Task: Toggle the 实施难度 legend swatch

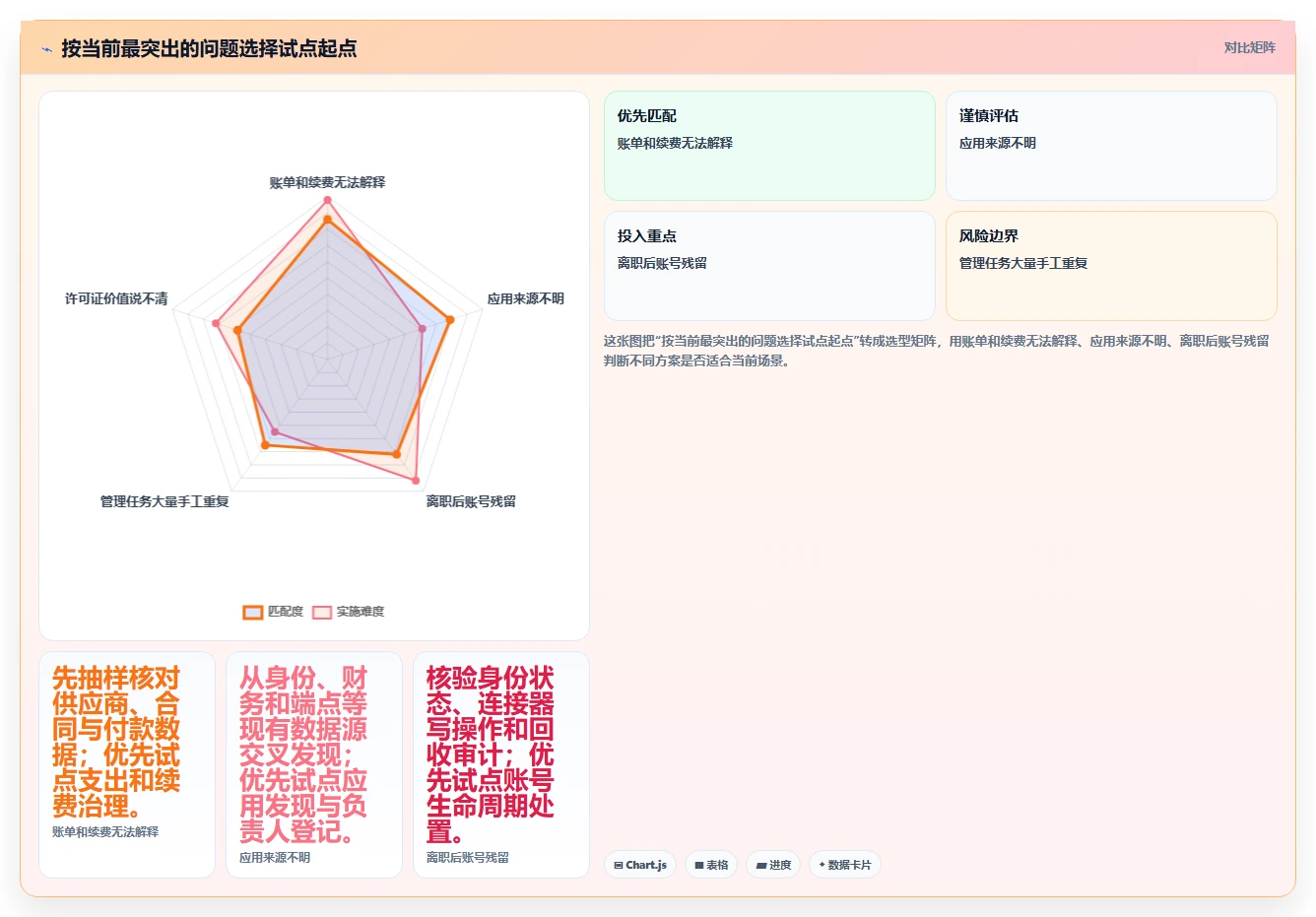Action: (322, 612)
